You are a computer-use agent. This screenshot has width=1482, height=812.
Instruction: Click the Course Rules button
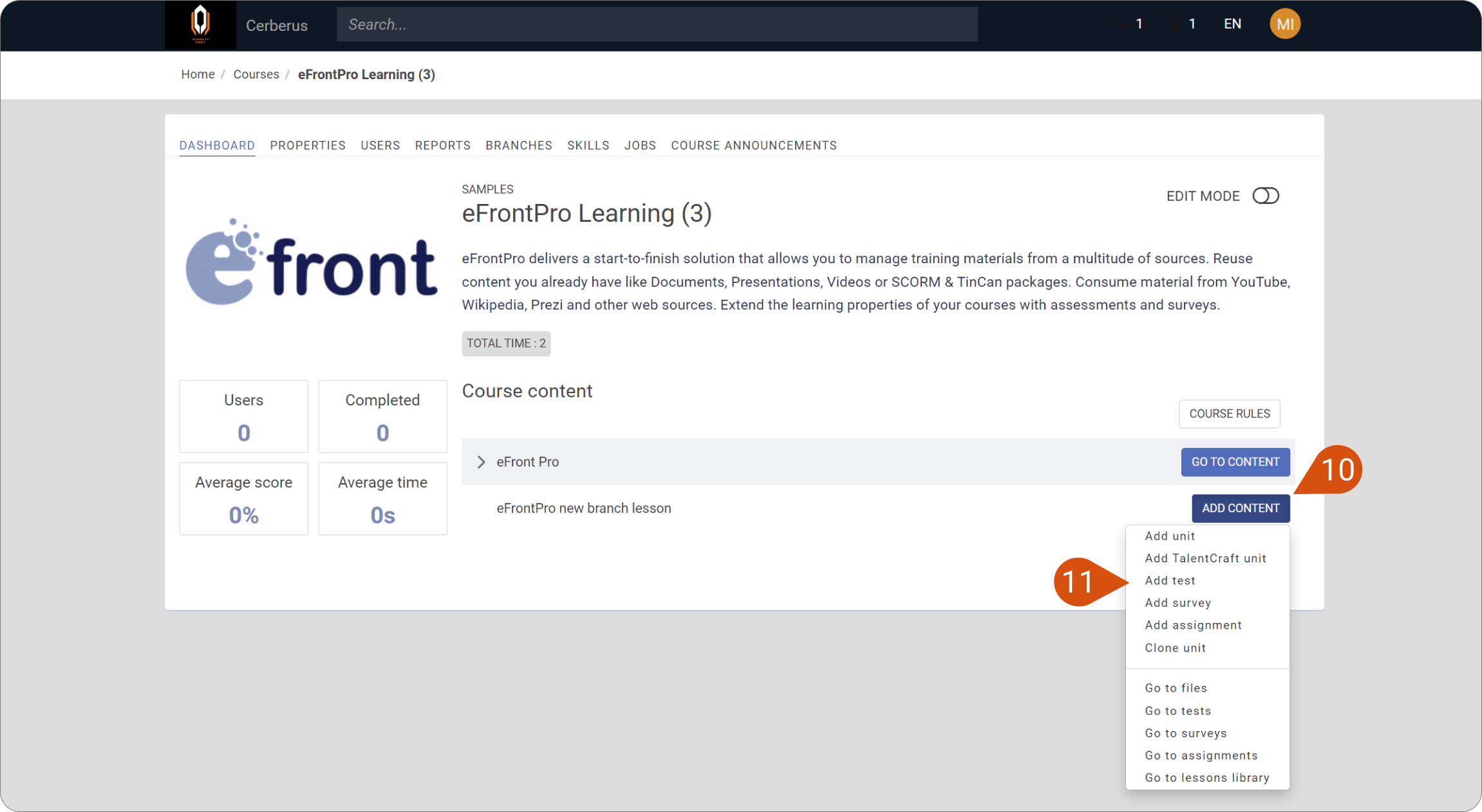coord(1229,414)
